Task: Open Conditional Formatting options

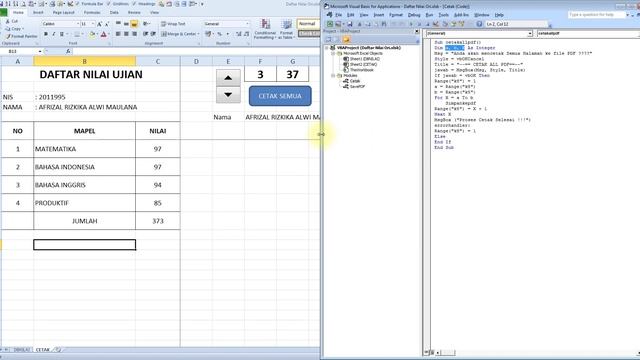Action: click(x=265, y=29)
